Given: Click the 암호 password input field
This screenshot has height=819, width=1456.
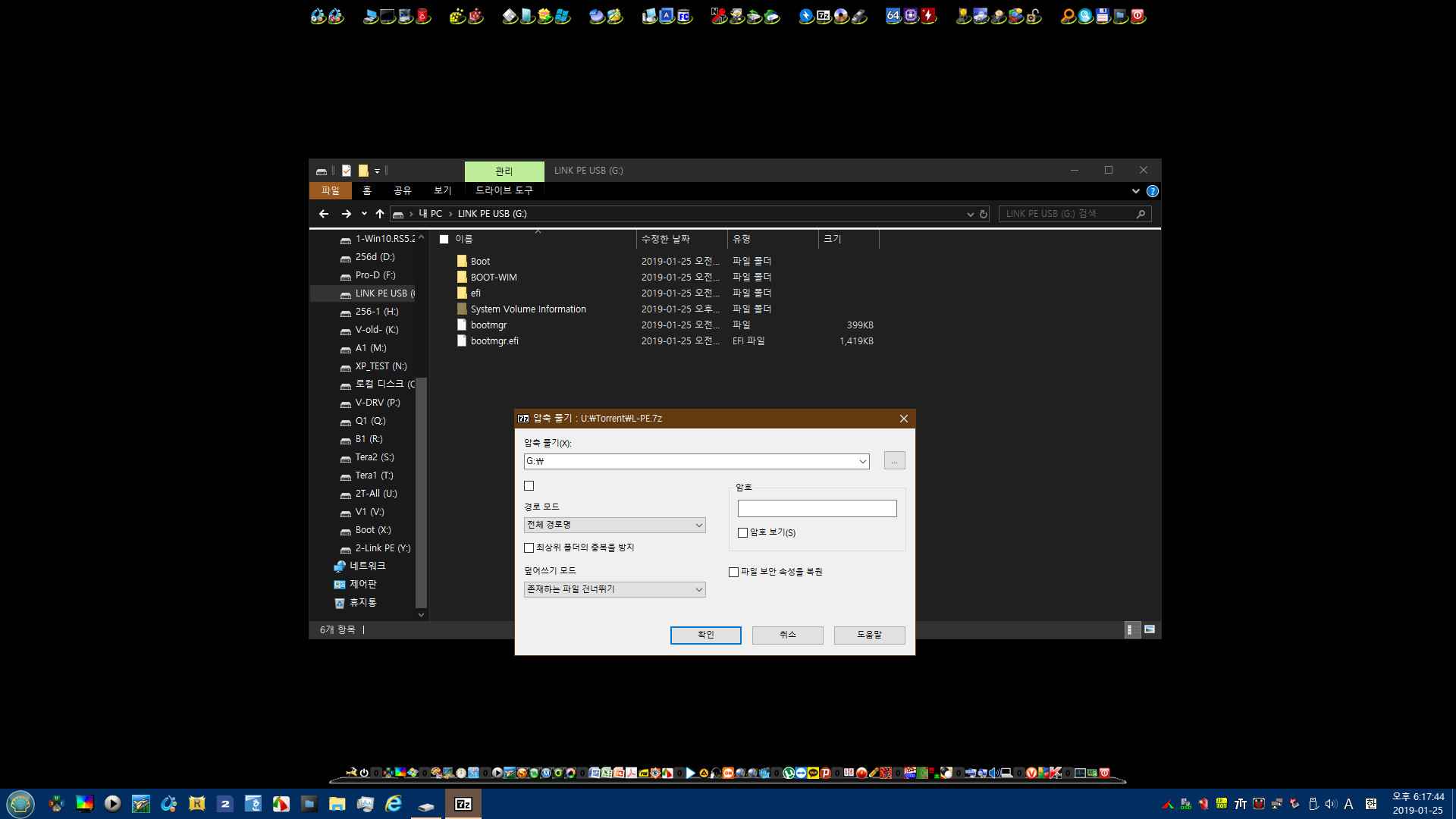Looking at the screenshot, I should (817, 508).
